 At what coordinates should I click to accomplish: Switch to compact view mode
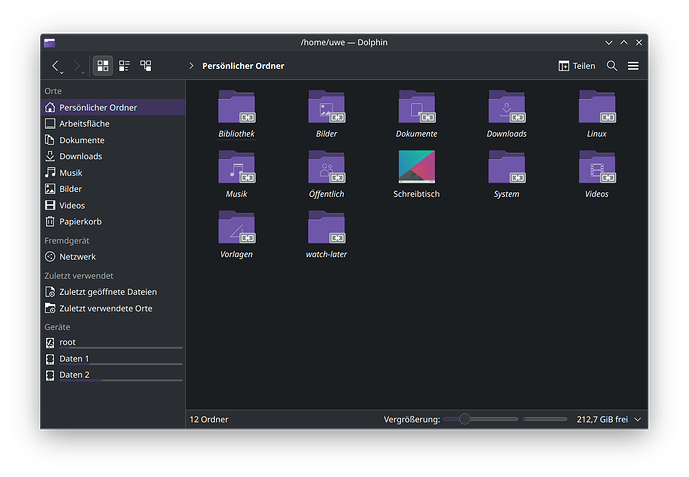tap(124, 66)
